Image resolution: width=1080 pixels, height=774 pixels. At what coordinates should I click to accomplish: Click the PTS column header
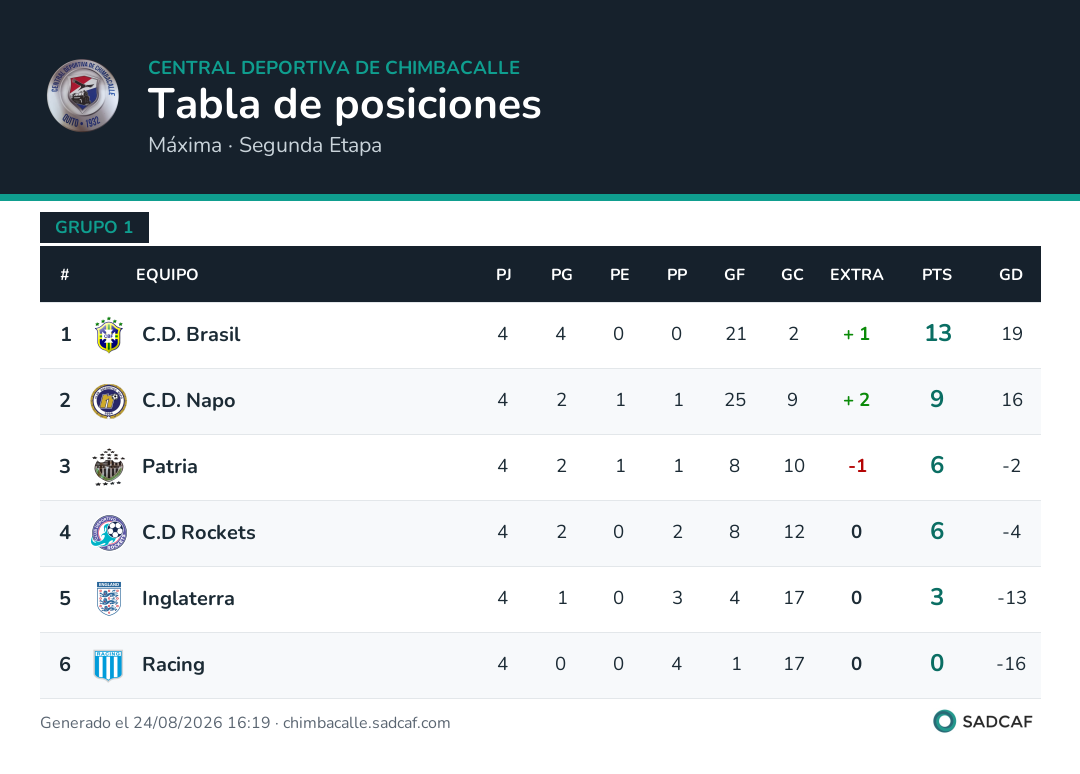(x=937, y=275)
